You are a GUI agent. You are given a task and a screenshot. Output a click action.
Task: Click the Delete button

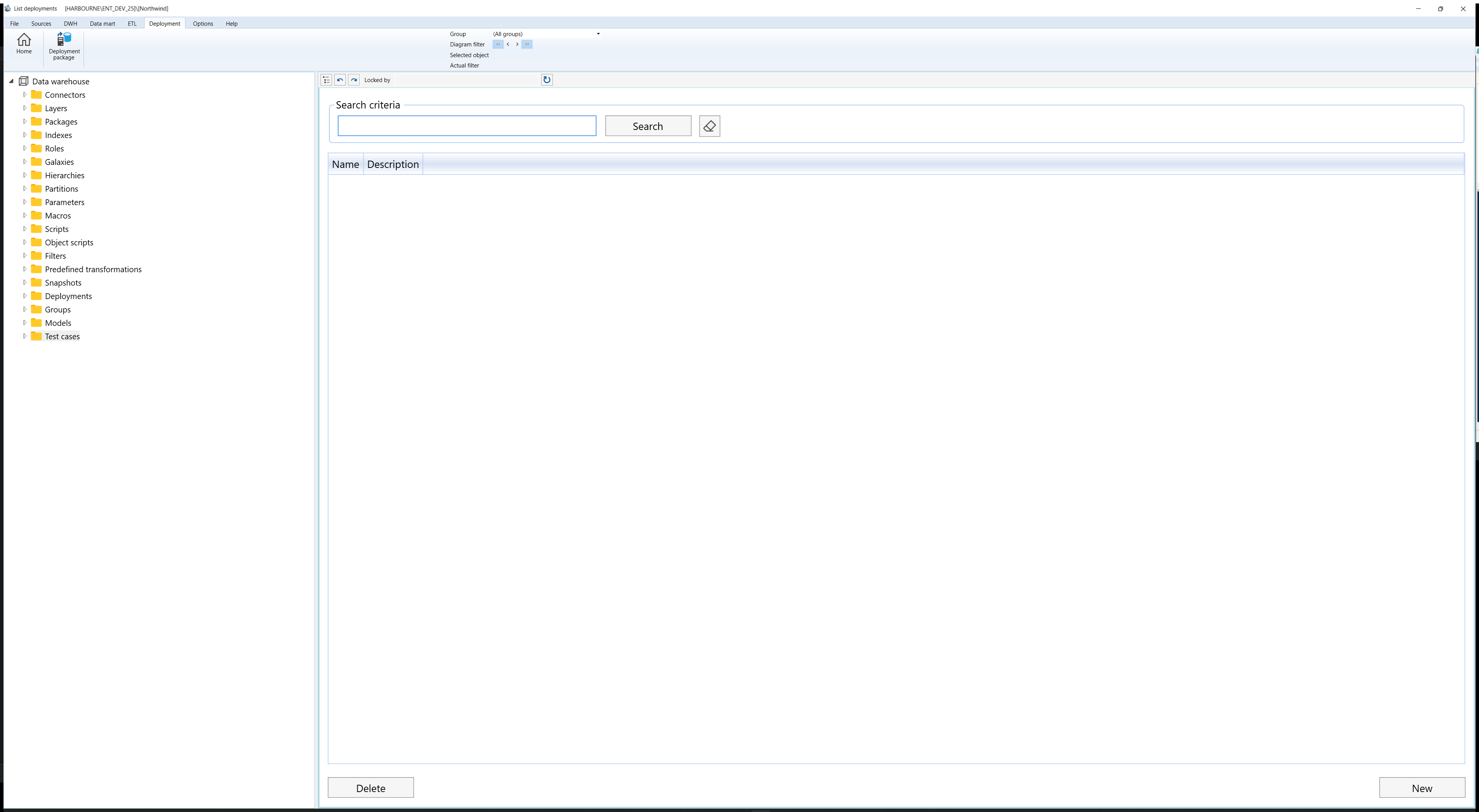[370, 788]
